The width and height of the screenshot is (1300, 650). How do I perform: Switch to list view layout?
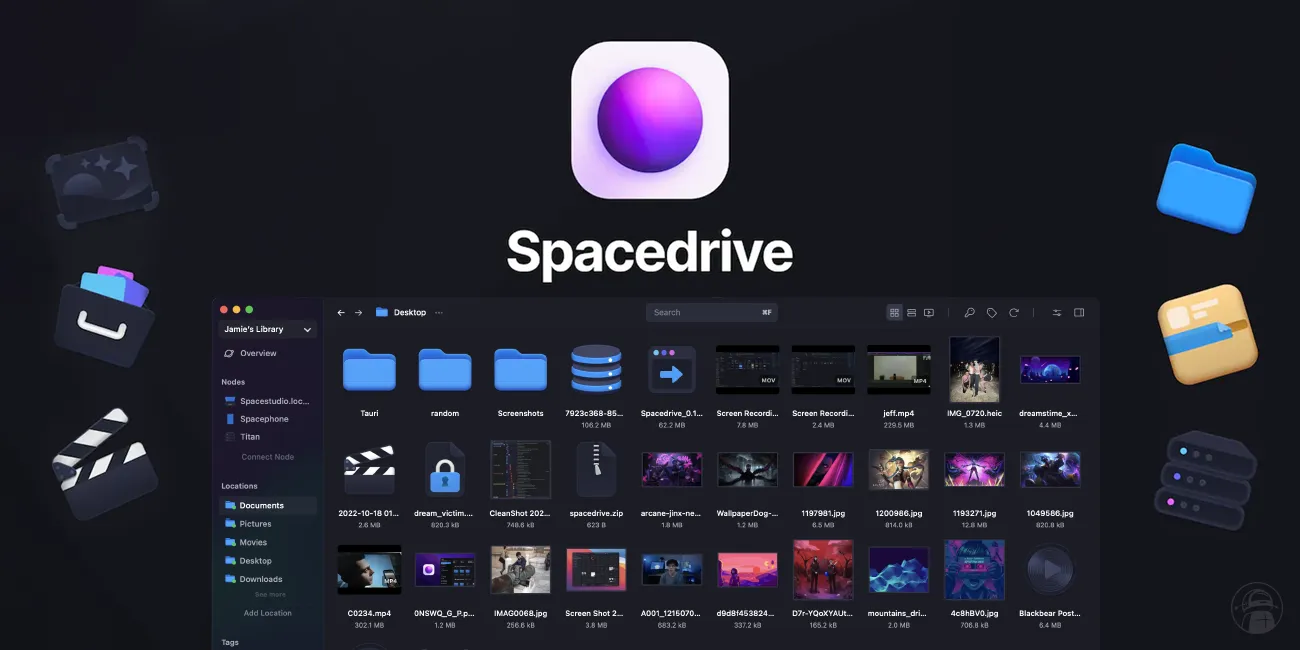pos(911,312)
